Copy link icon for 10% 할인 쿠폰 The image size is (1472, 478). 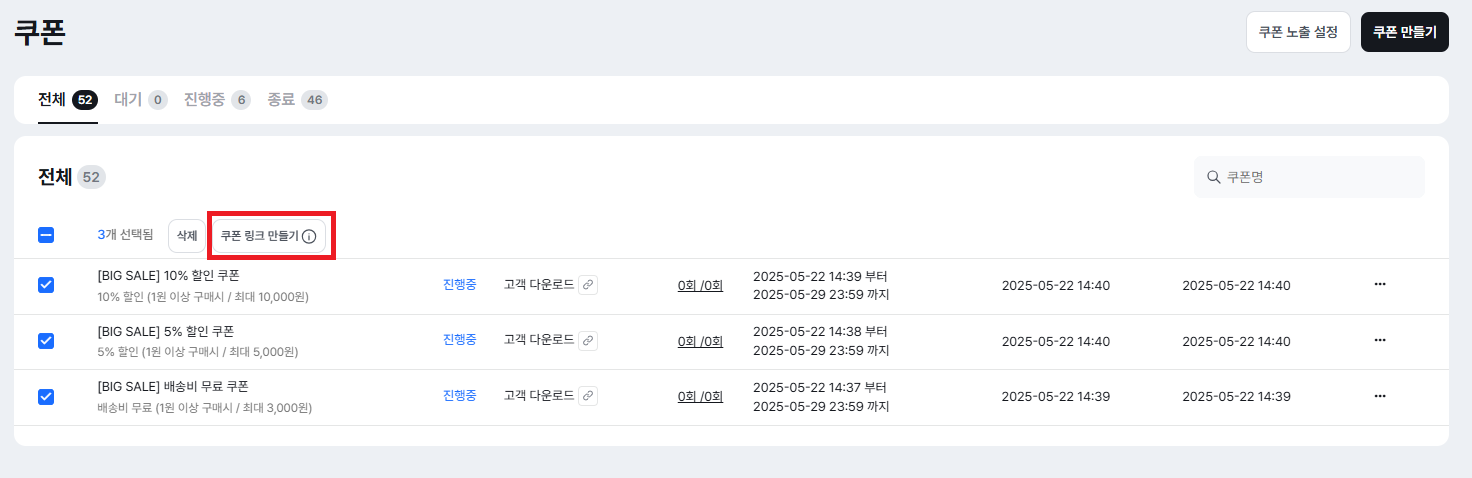589,285
